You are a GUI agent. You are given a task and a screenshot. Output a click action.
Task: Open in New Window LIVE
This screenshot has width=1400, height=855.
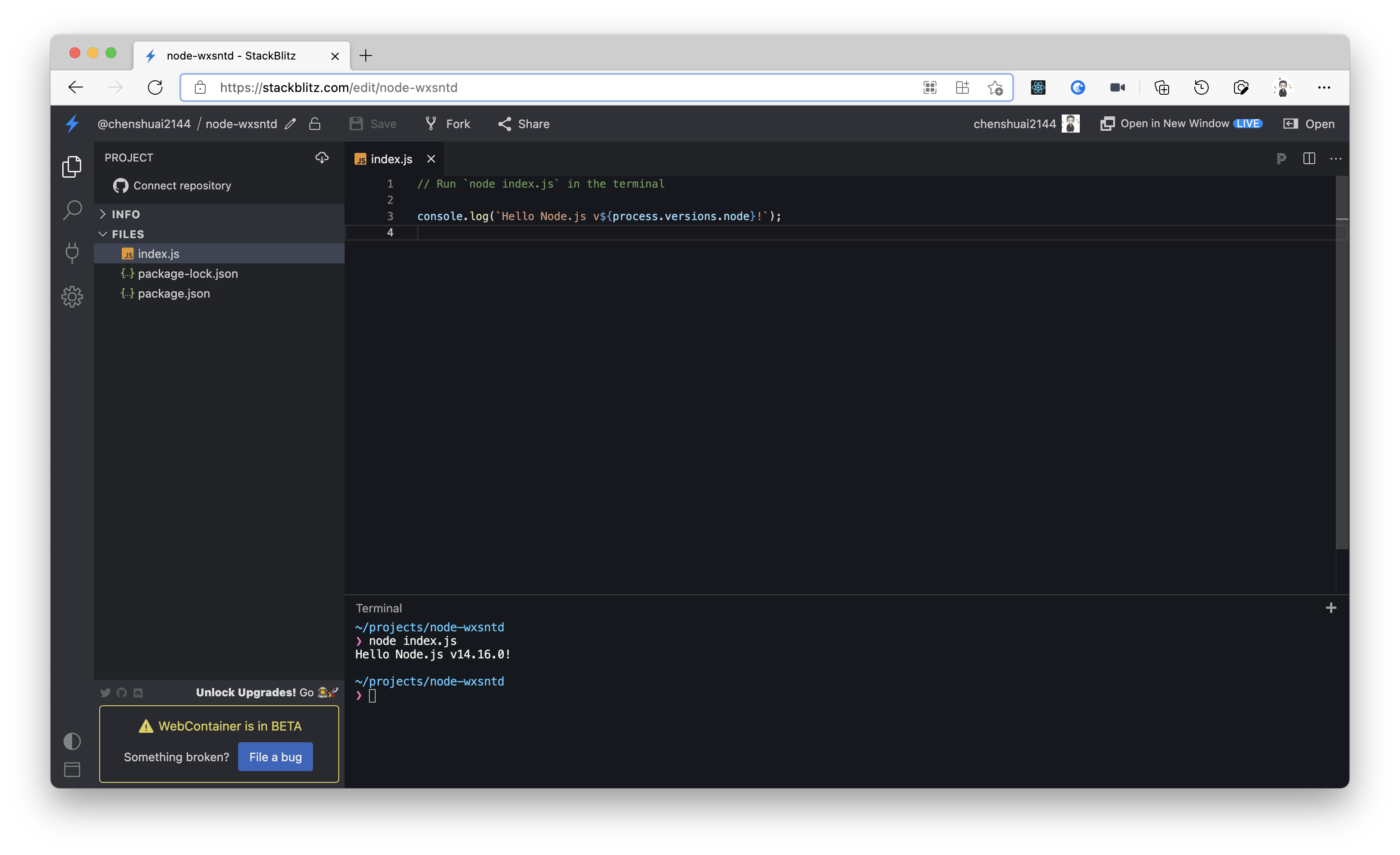click(x=1181, y=123)
